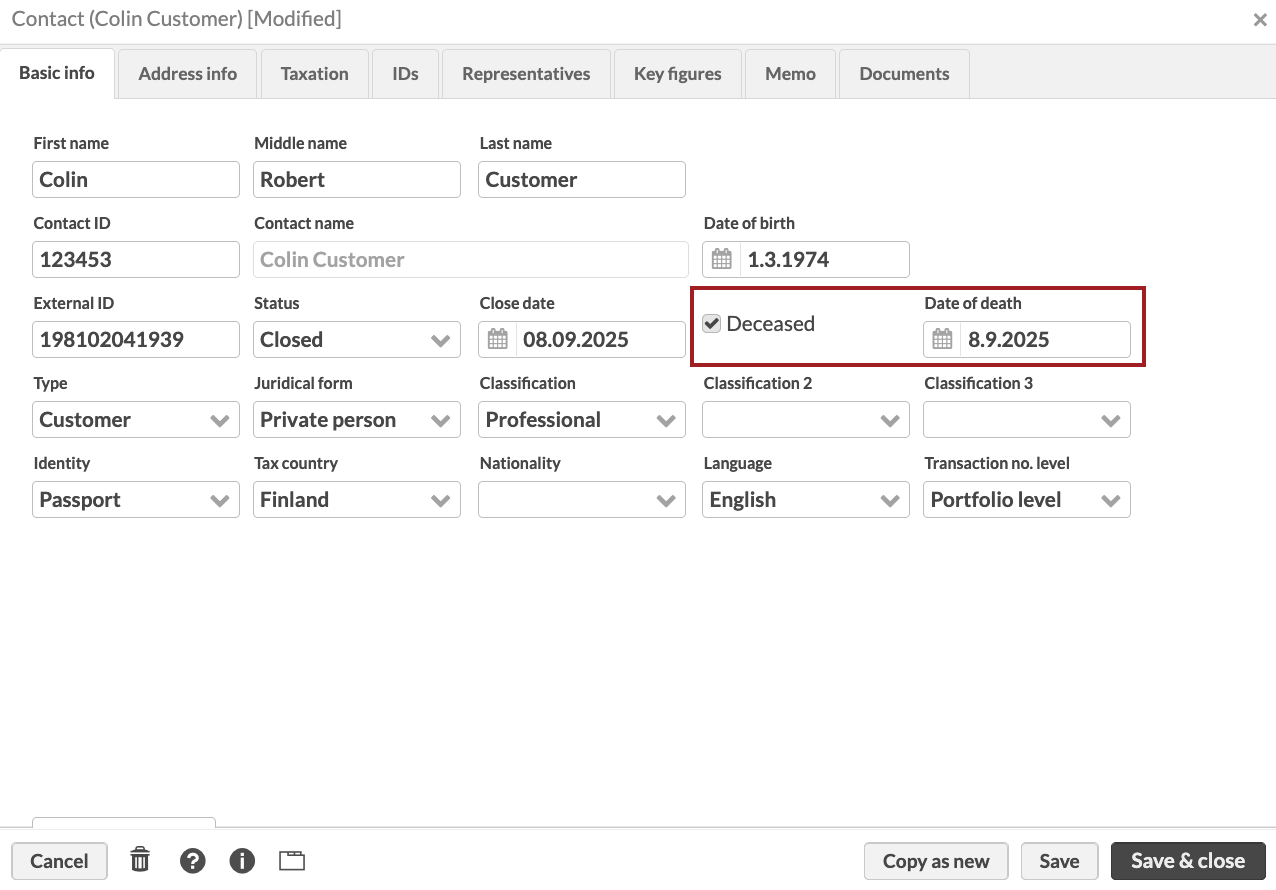Expand the Classification 3 dropdown
Image resolution: width=1276 pixels, height=890 pixels.
(x=1027, y=419)
